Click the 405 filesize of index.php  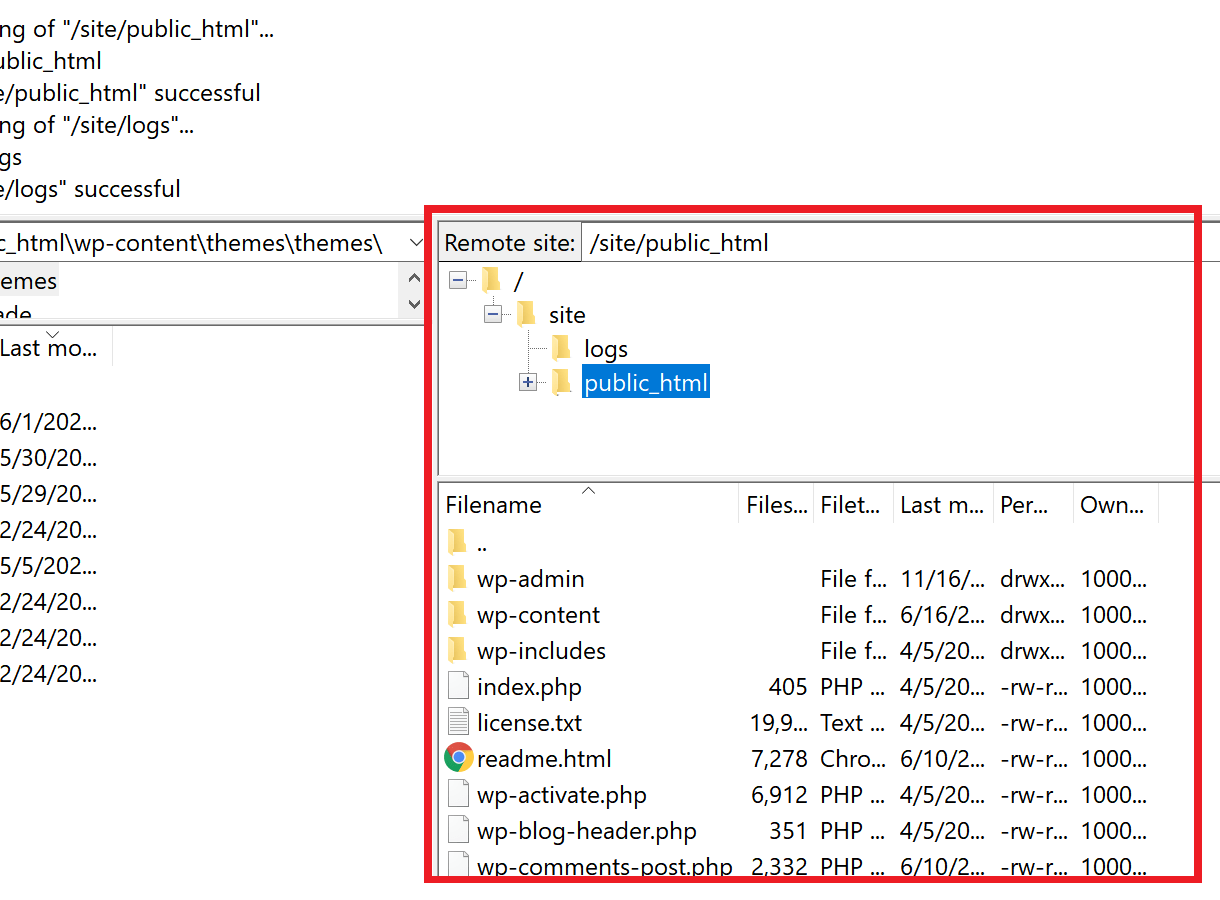coord(788,687)
